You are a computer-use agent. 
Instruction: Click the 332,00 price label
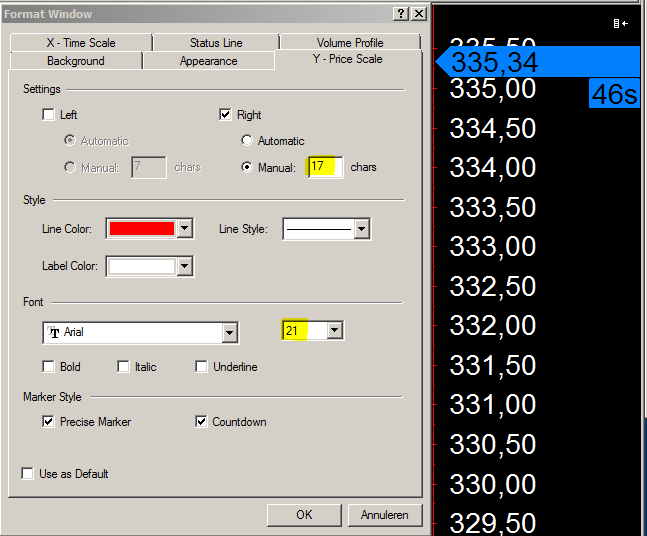[x=493, y=326]
